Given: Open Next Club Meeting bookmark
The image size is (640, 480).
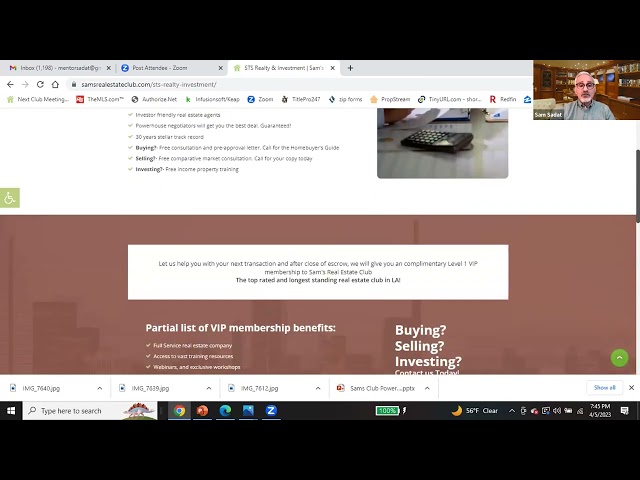Looking at the screenshot, I should click(38, 99).
